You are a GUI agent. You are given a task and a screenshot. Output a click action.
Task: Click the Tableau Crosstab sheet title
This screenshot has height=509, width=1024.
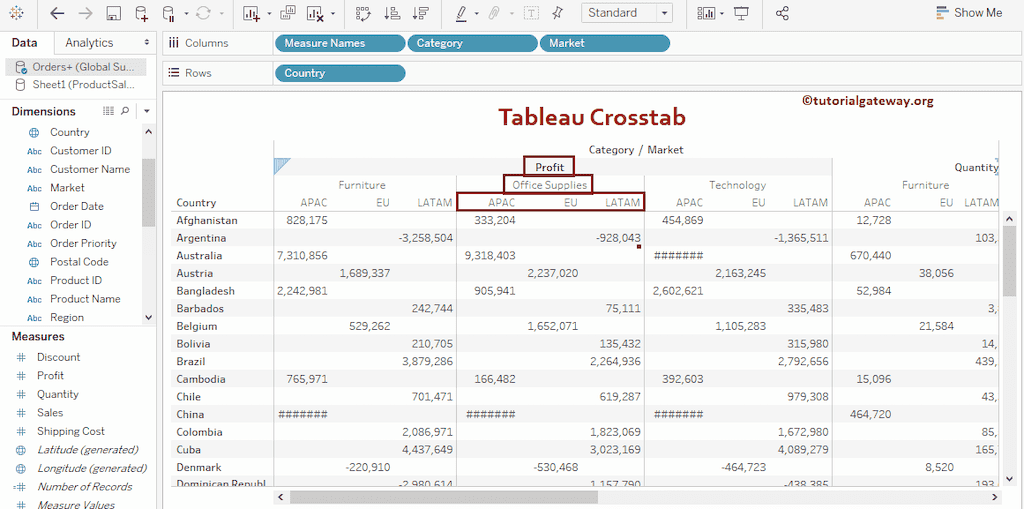[592, 117]
